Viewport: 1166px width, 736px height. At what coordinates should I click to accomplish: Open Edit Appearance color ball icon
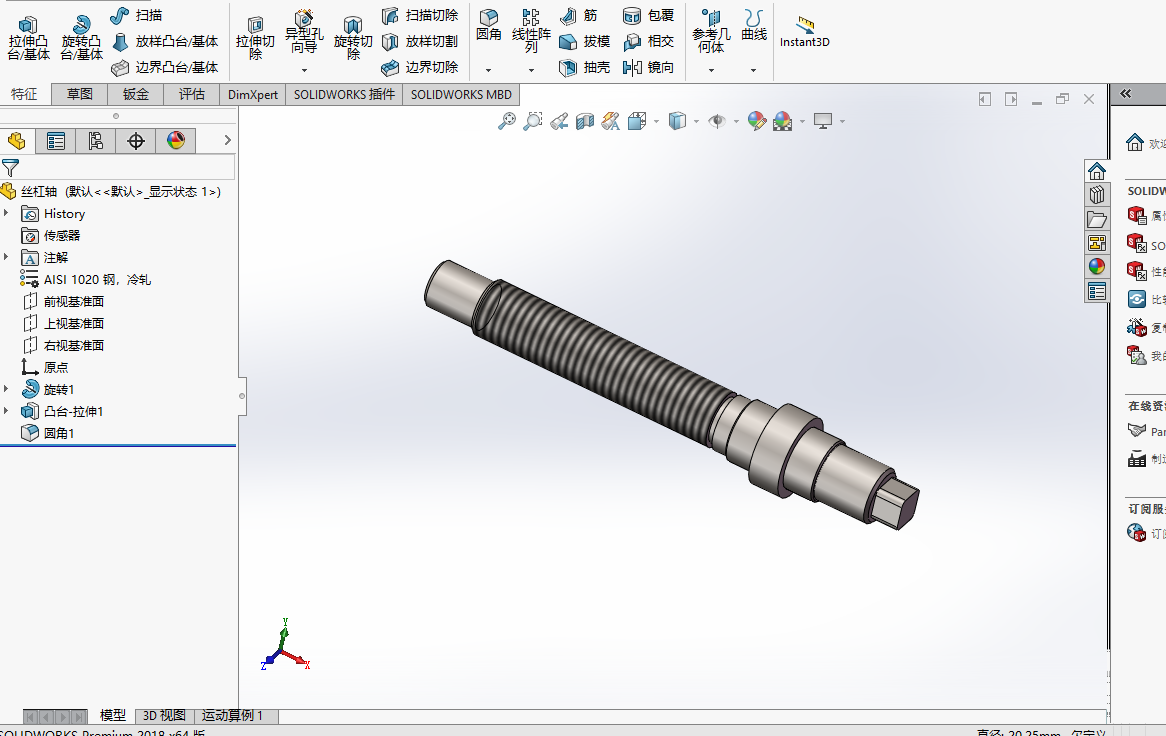coord(756,121)
